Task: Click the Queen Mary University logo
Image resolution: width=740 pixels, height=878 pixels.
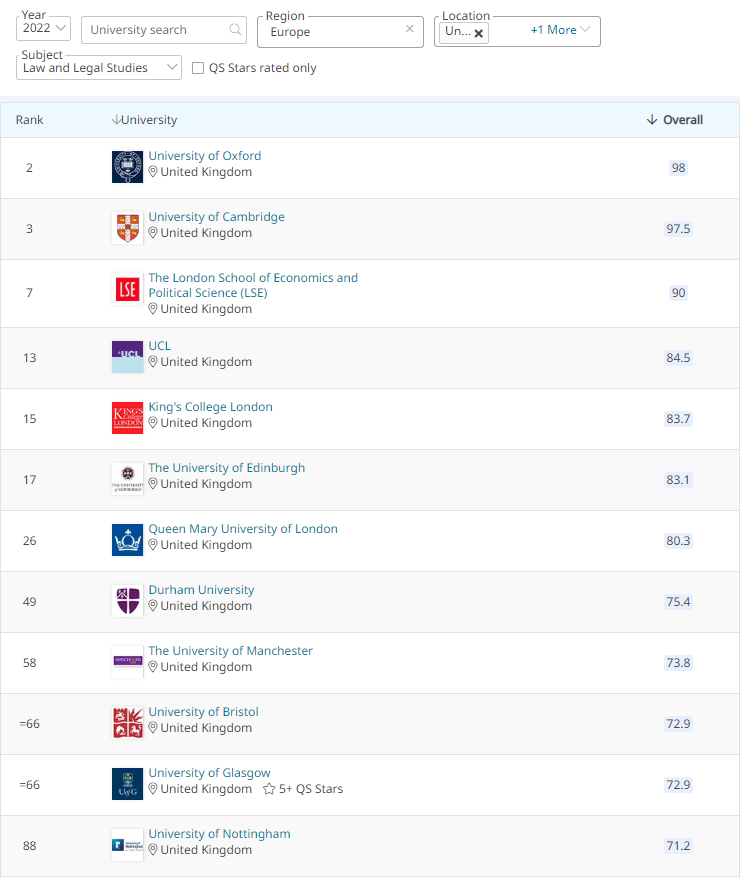Action: [127, 540]
